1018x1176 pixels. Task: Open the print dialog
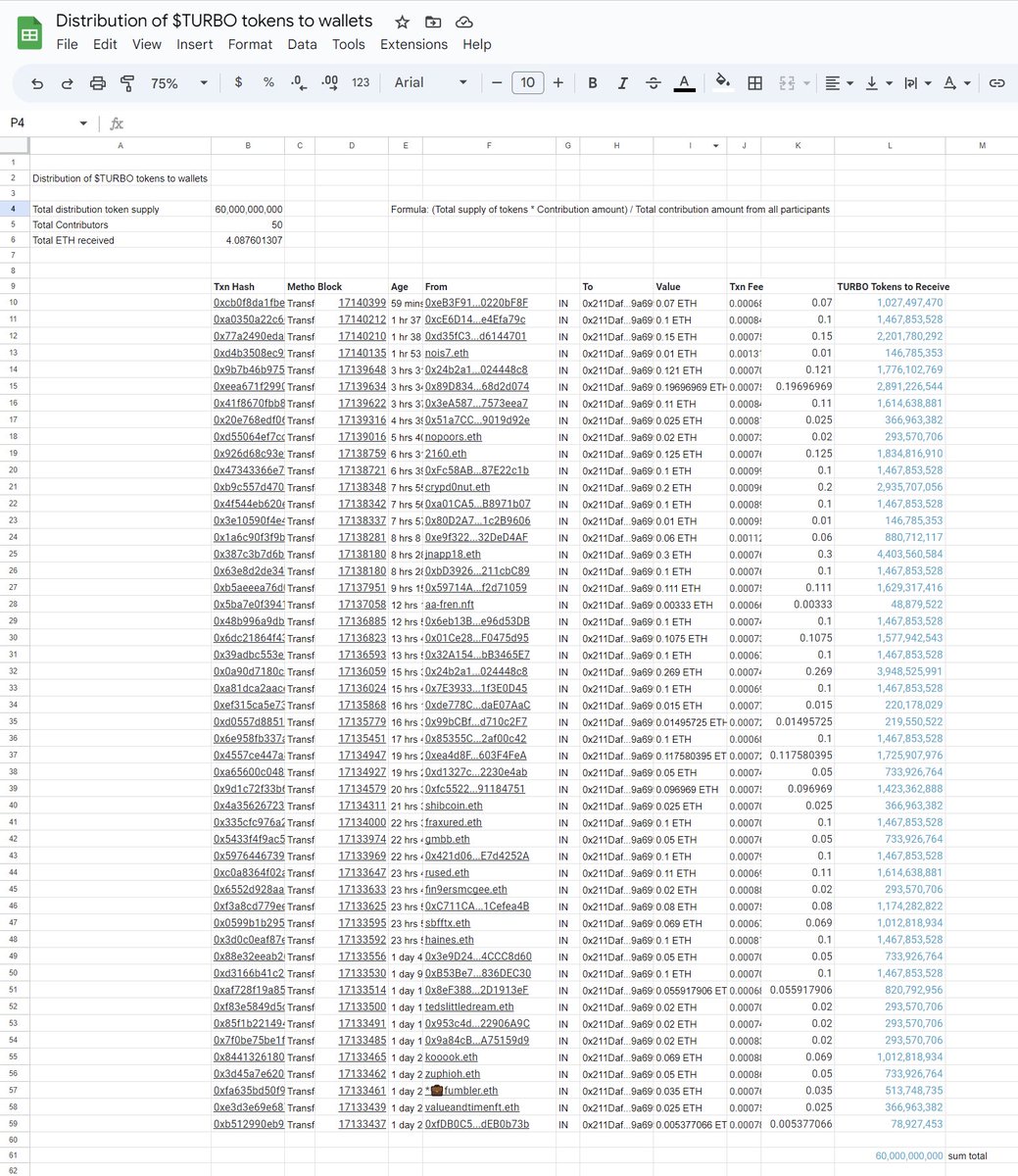(x=97, y=83)
